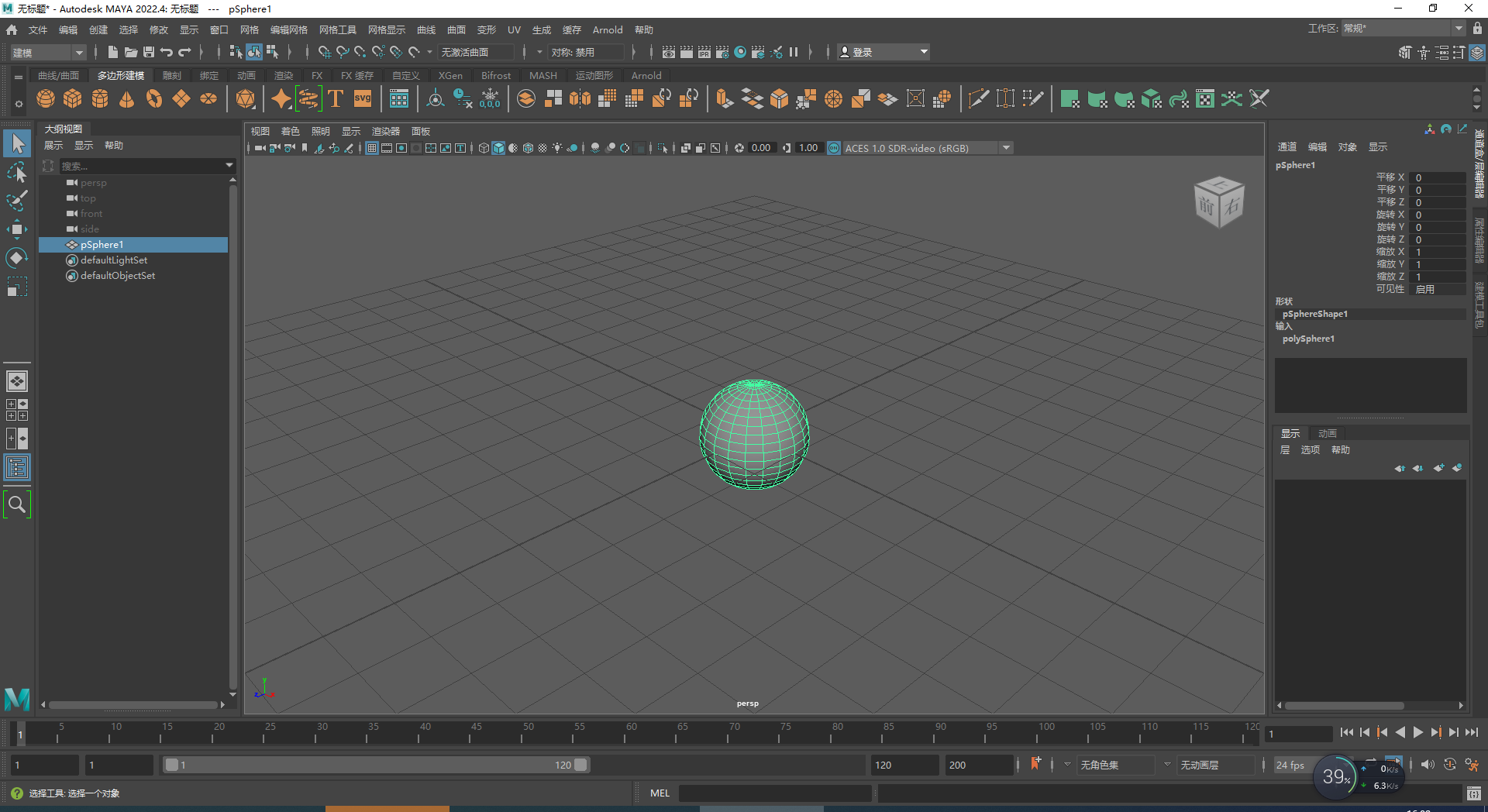Toggle use all lights bulb icon
Screen dimensions: 1488x812
point(557,148)
